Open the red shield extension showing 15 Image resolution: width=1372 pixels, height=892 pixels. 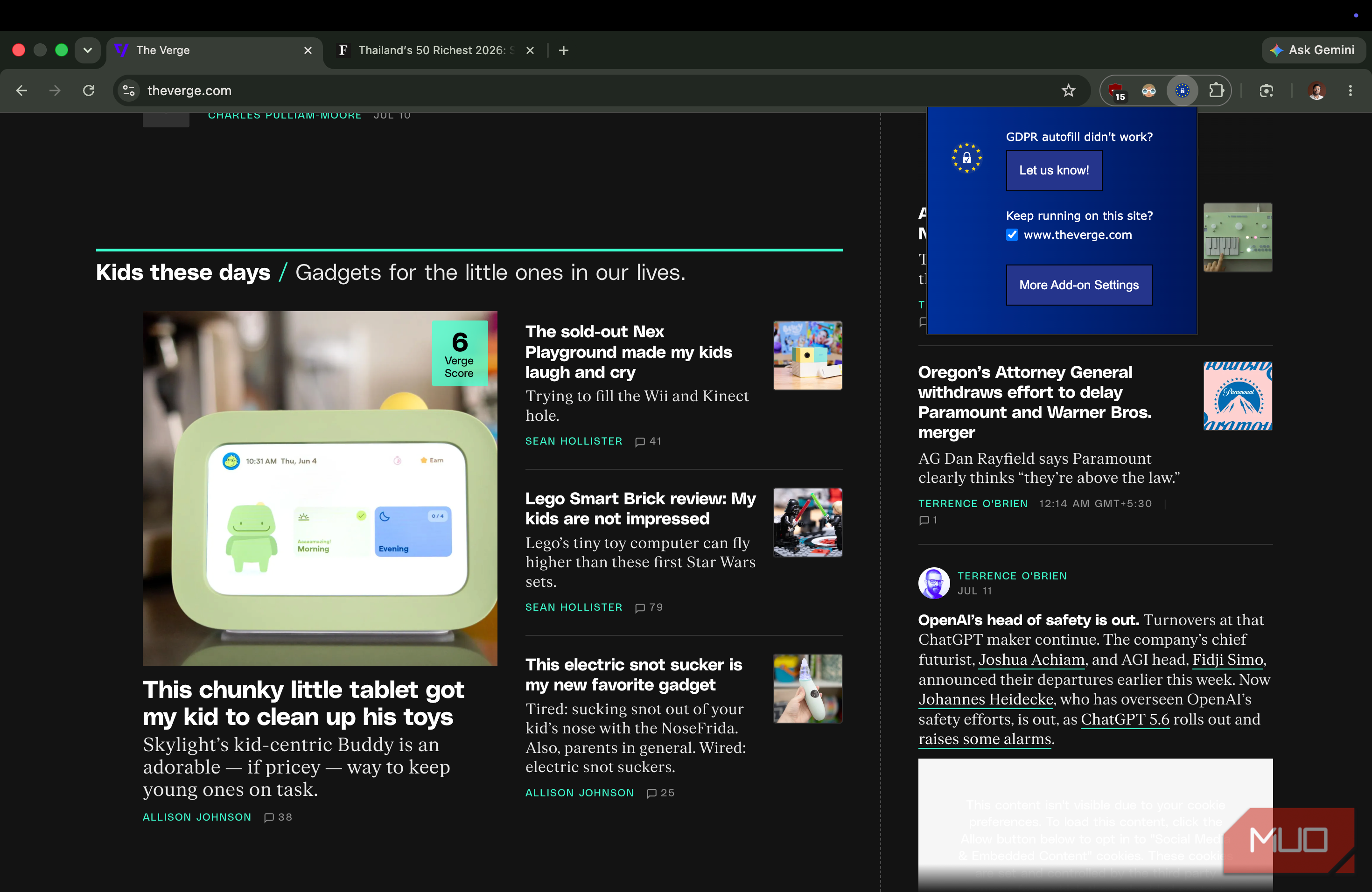(x=1117, y=91)
